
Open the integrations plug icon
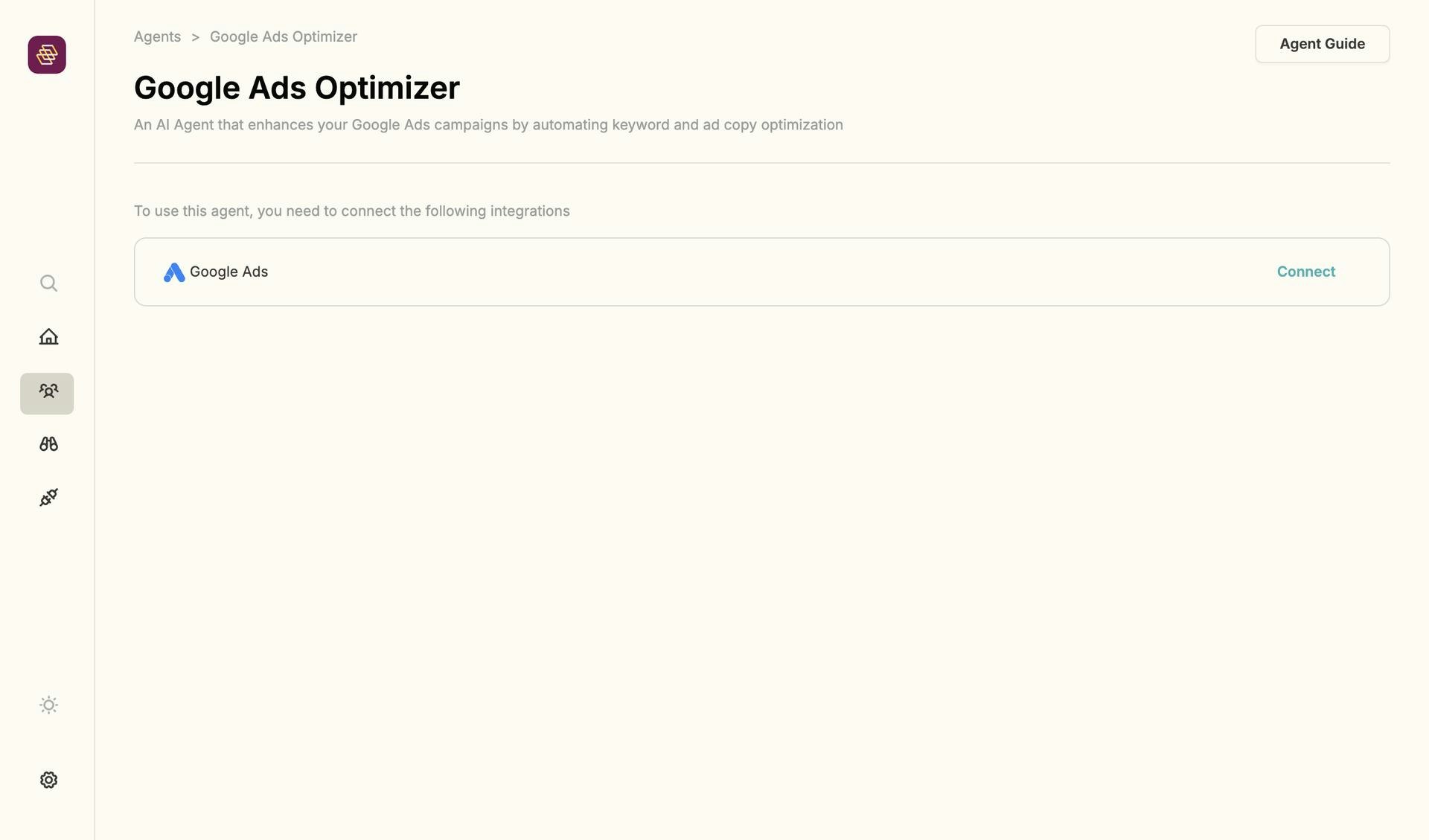[x=48, y=497]
